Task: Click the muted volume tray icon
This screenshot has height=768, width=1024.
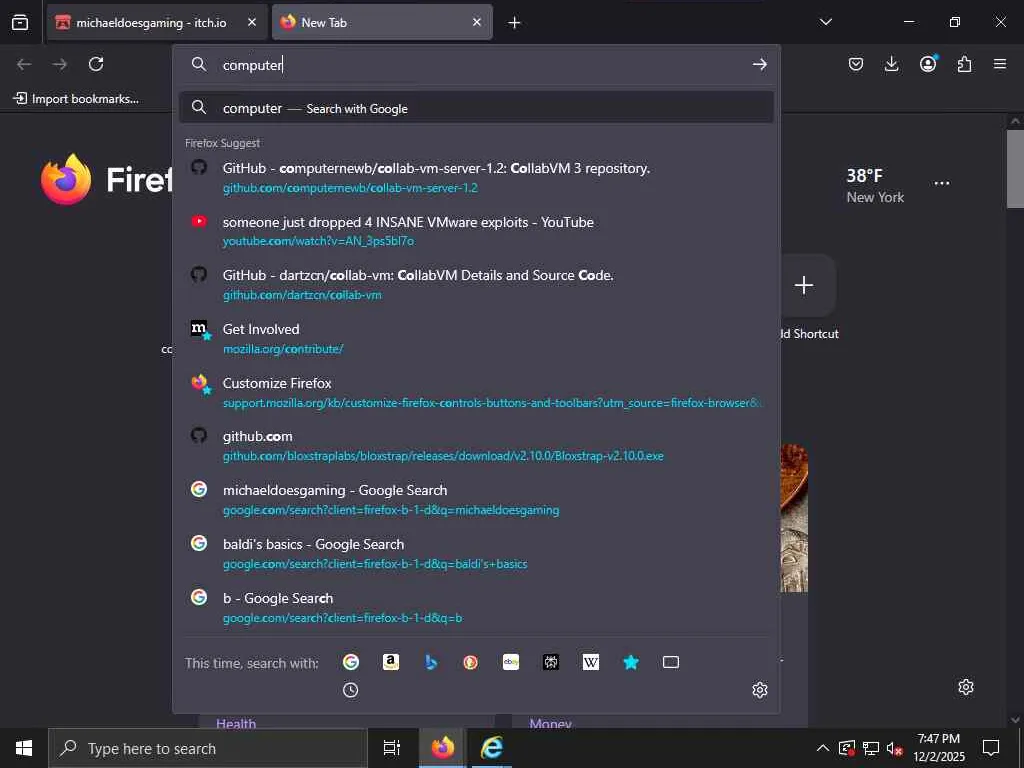Action: point(895,748)
